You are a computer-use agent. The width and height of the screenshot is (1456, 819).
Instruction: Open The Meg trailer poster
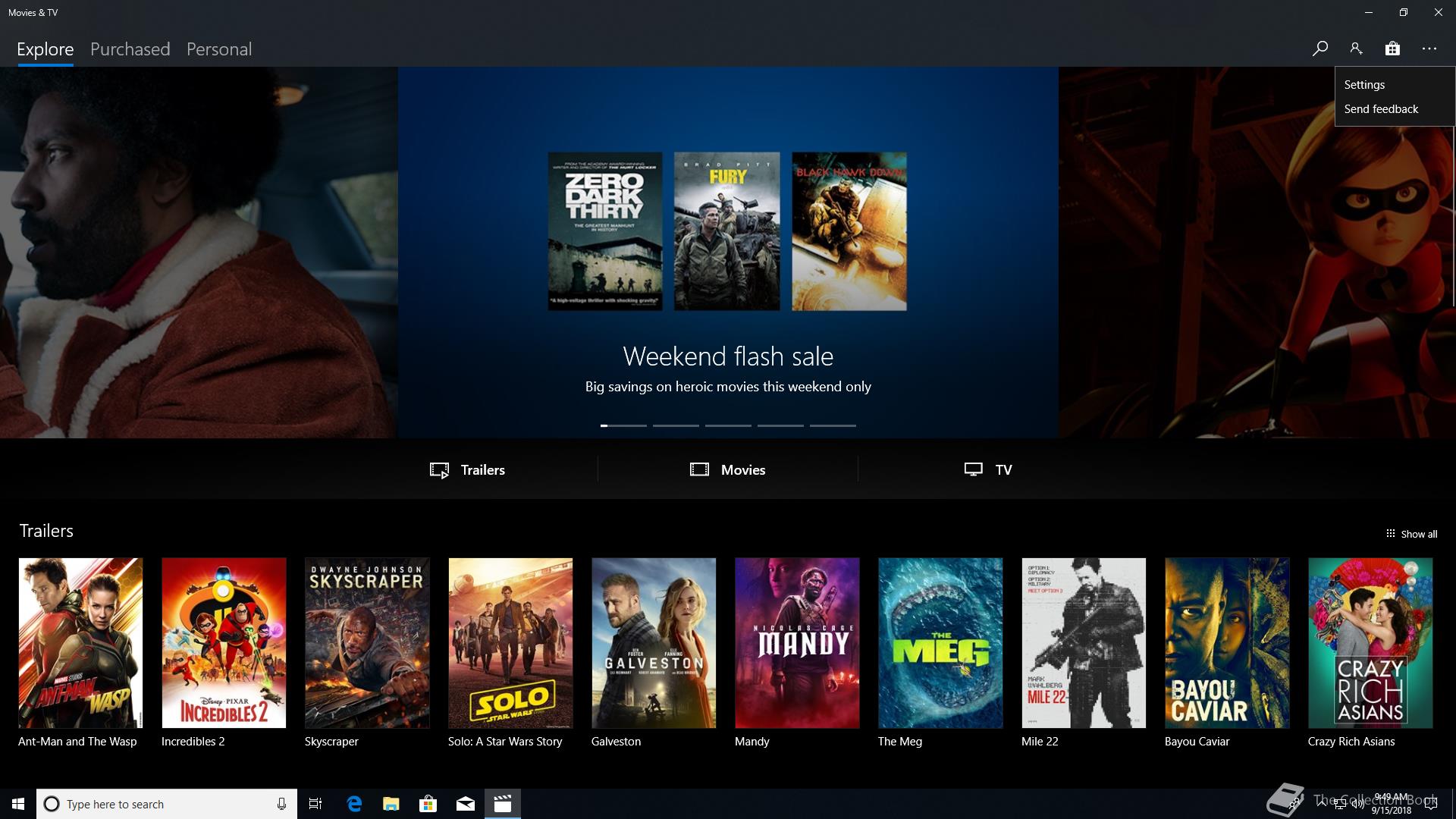940,643
